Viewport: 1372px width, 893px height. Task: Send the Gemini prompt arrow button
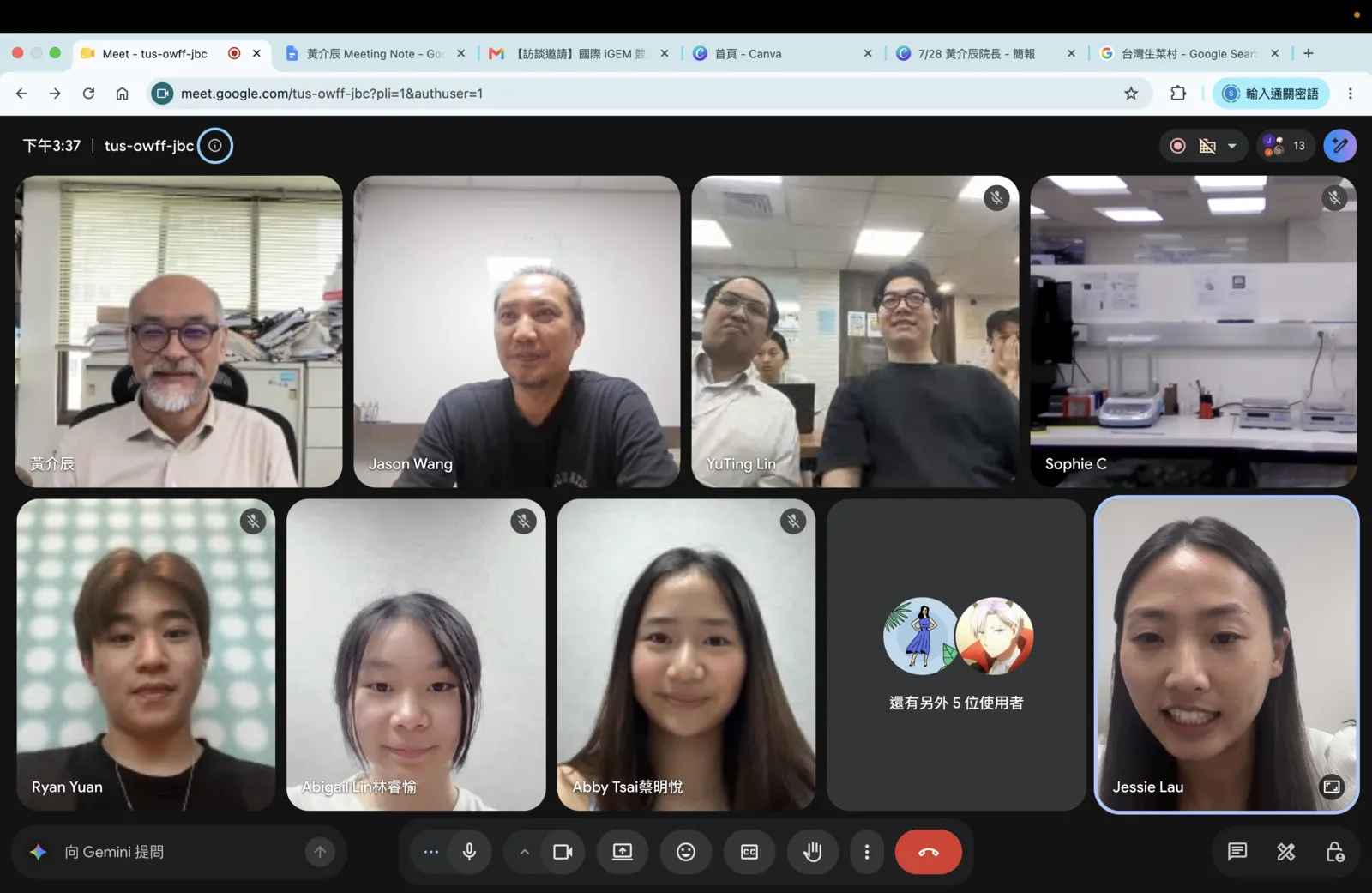[320, 852]
